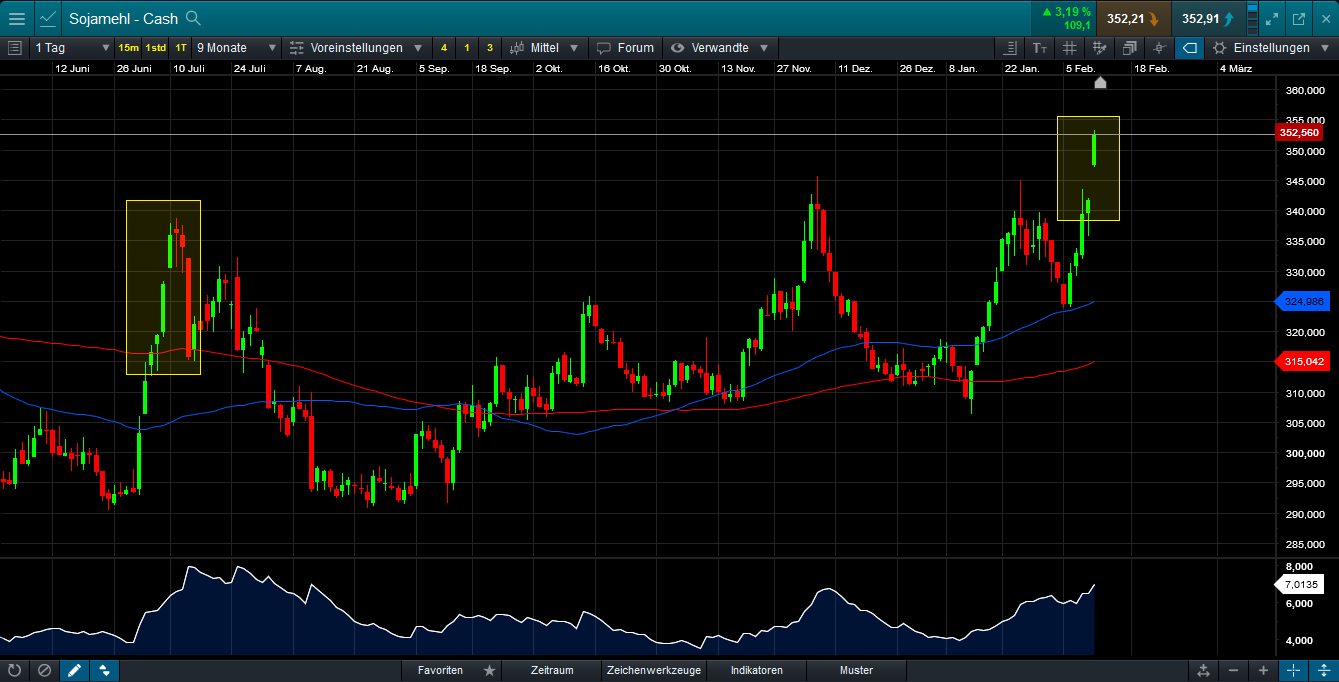This screenshot has height=682, width=1339.
Task: Click the text size (Tt) icon
Action: click(1040, 48)
